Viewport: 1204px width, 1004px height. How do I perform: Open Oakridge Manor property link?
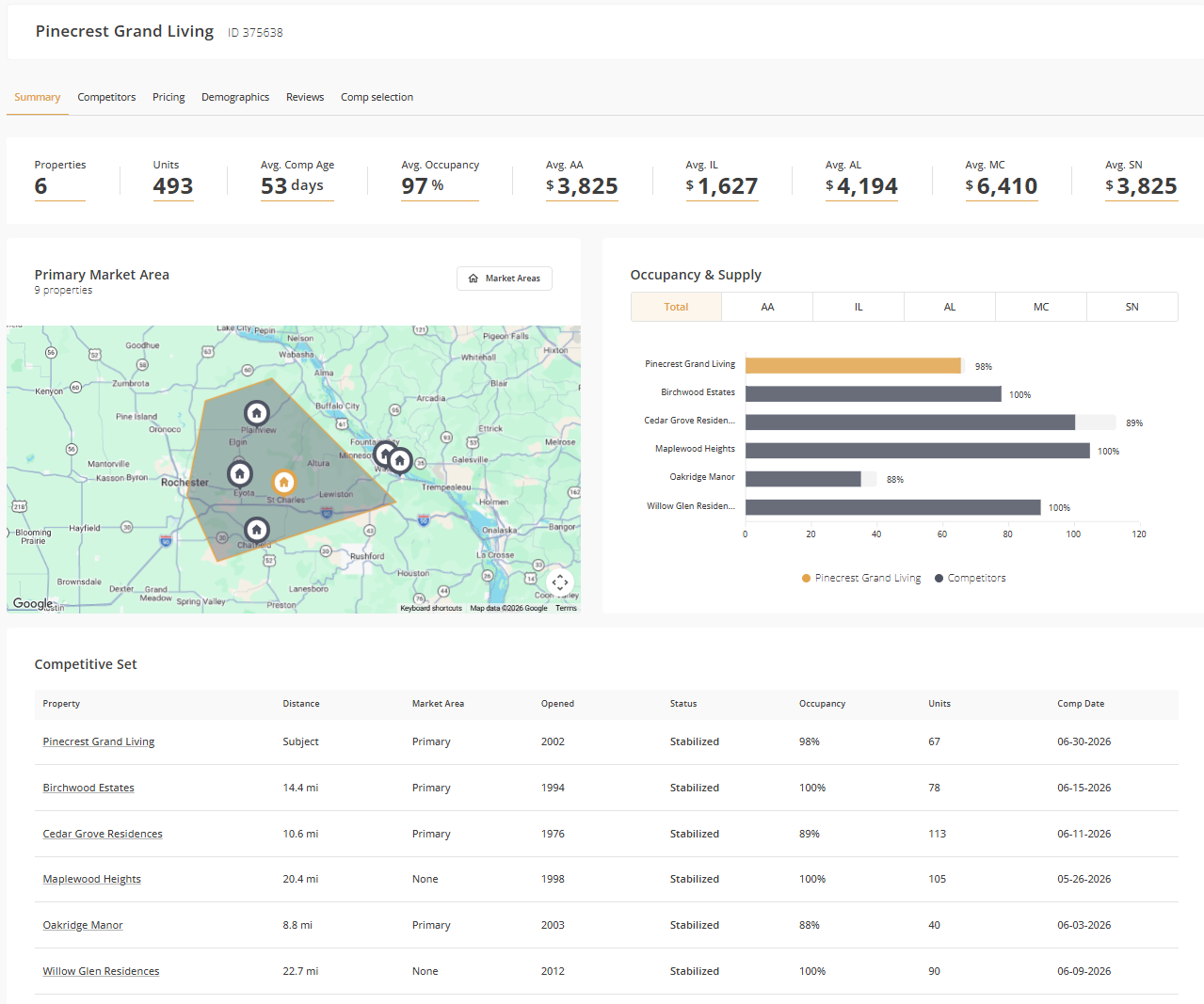click(83, 925)
